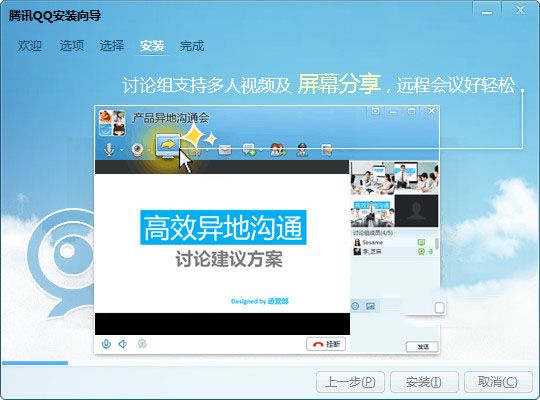The image size is (540, 400).
Task: Click the green screen icon beside Sesame
Action: 421,243
